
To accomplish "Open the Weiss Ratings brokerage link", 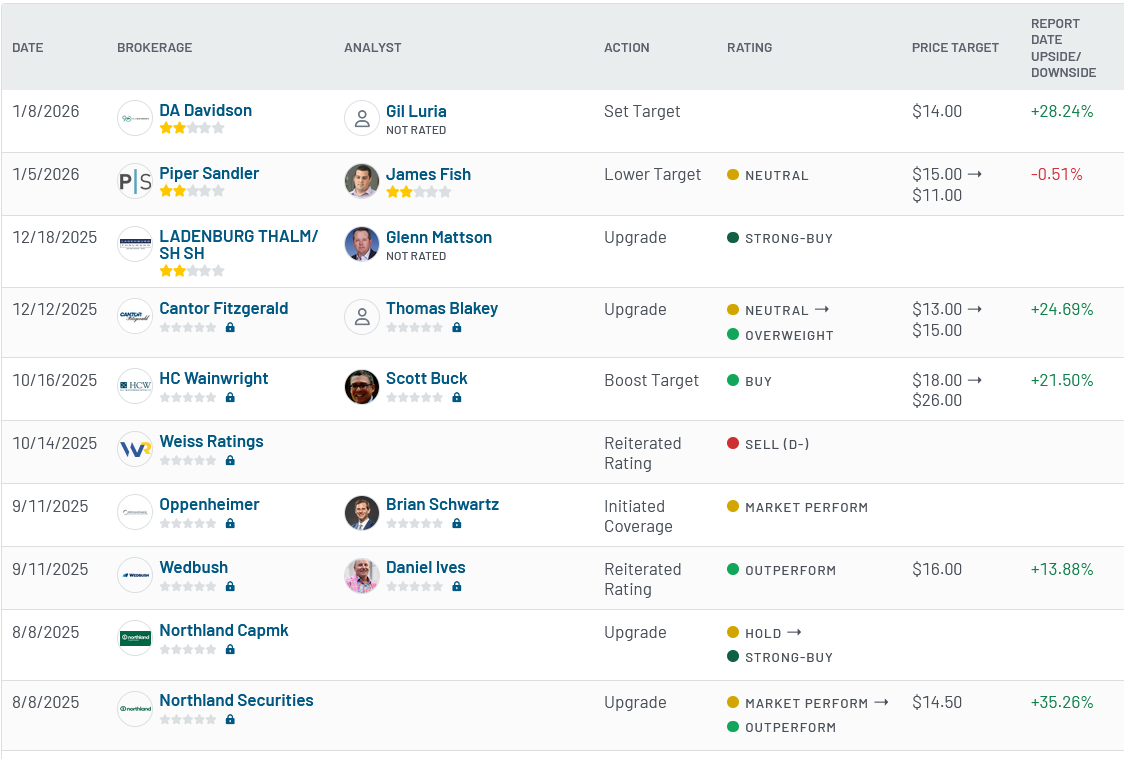I will [211, 441].
